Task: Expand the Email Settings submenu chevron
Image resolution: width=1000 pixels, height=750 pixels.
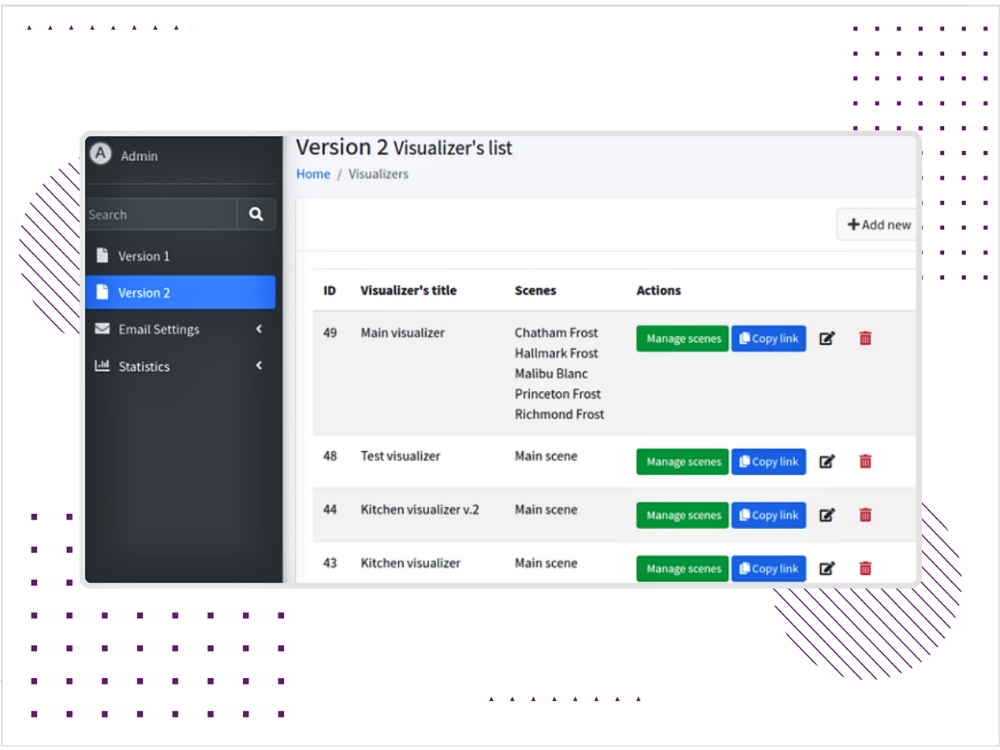Action: (x=259, y=329)
